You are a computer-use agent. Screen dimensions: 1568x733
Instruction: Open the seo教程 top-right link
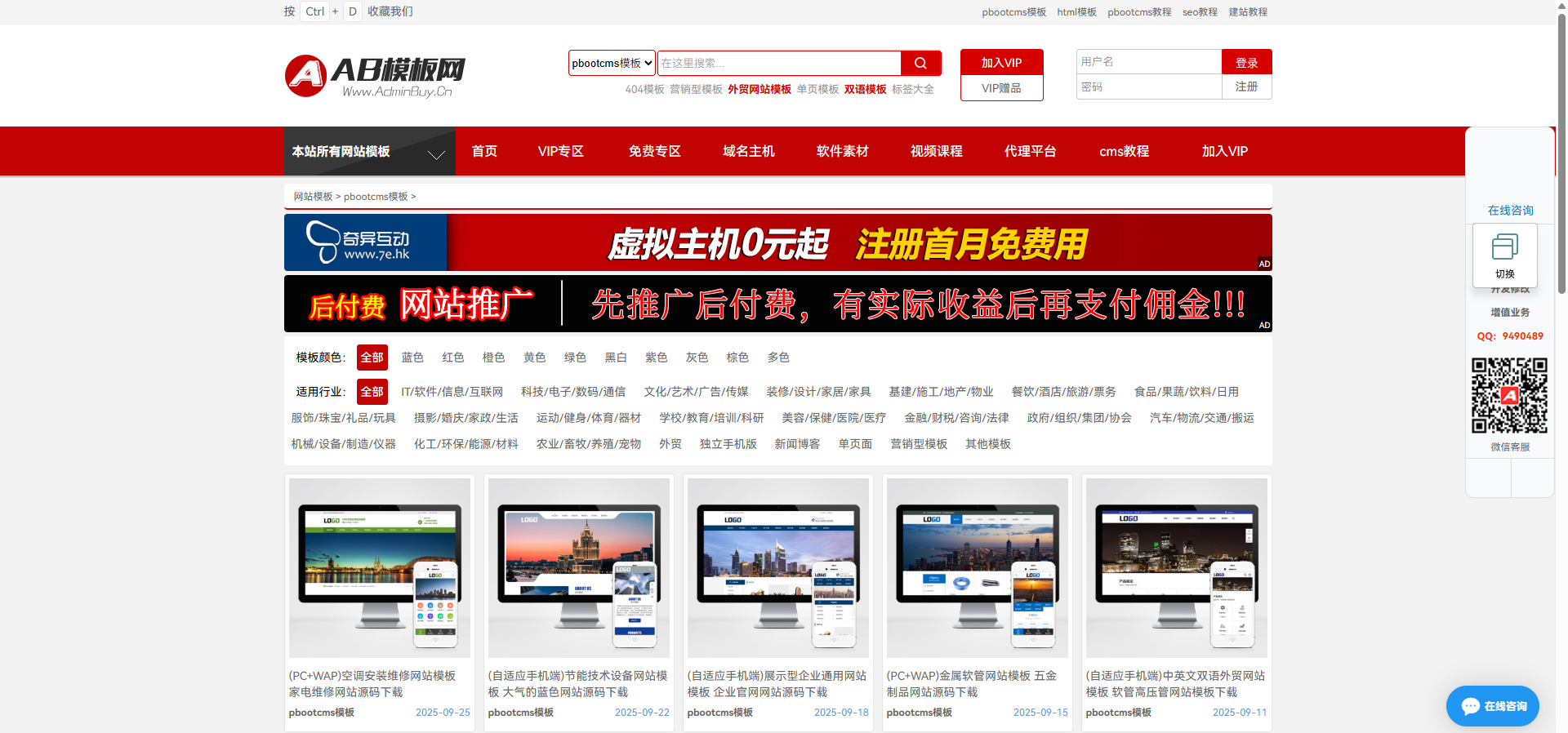(1200, 12)
